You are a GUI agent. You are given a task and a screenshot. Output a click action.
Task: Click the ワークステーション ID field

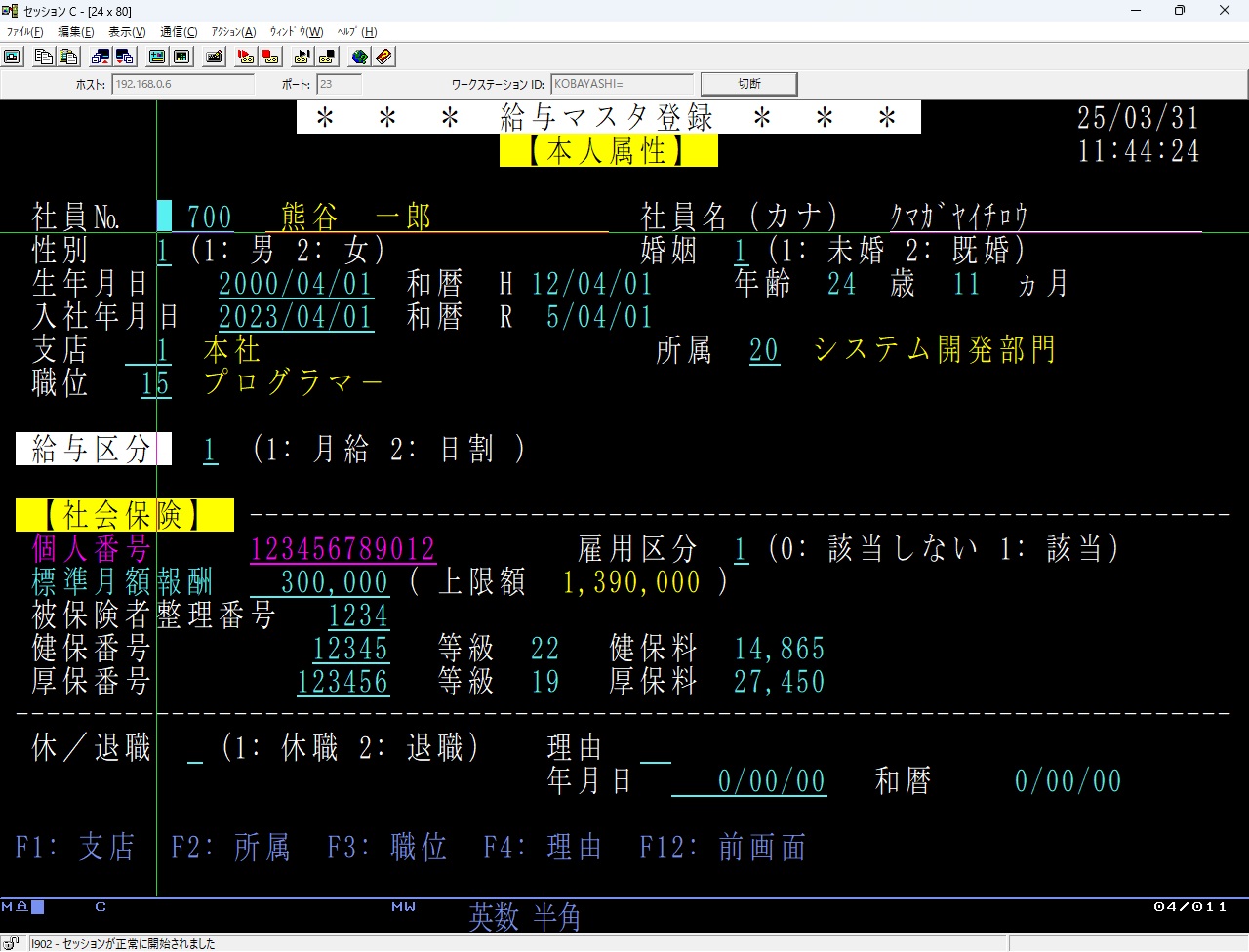pos(622,85)
